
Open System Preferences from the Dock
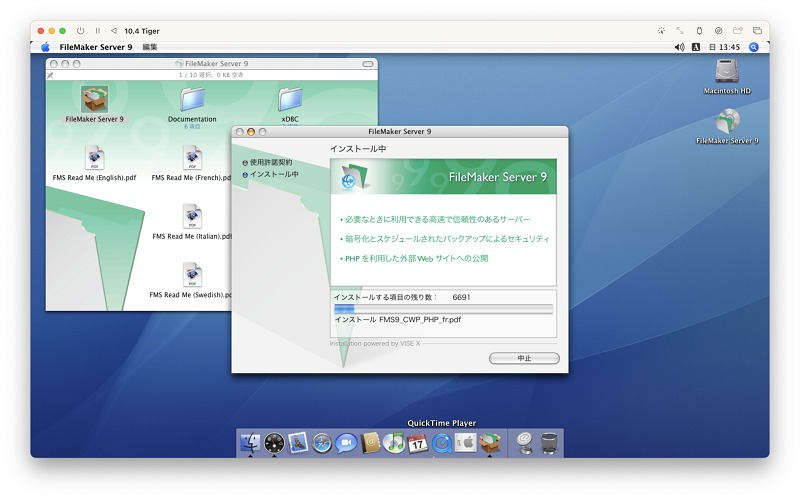(x=466, y=443)
